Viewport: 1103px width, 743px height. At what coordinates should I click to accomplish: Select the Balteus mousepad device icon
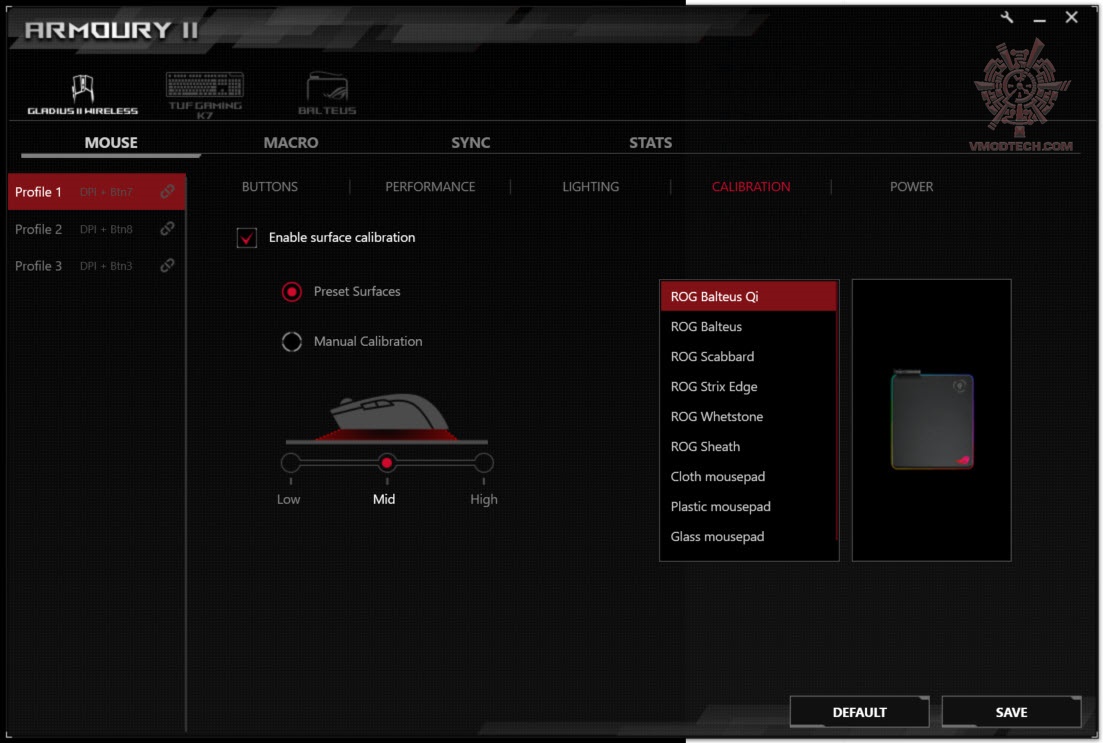point(327,94)
